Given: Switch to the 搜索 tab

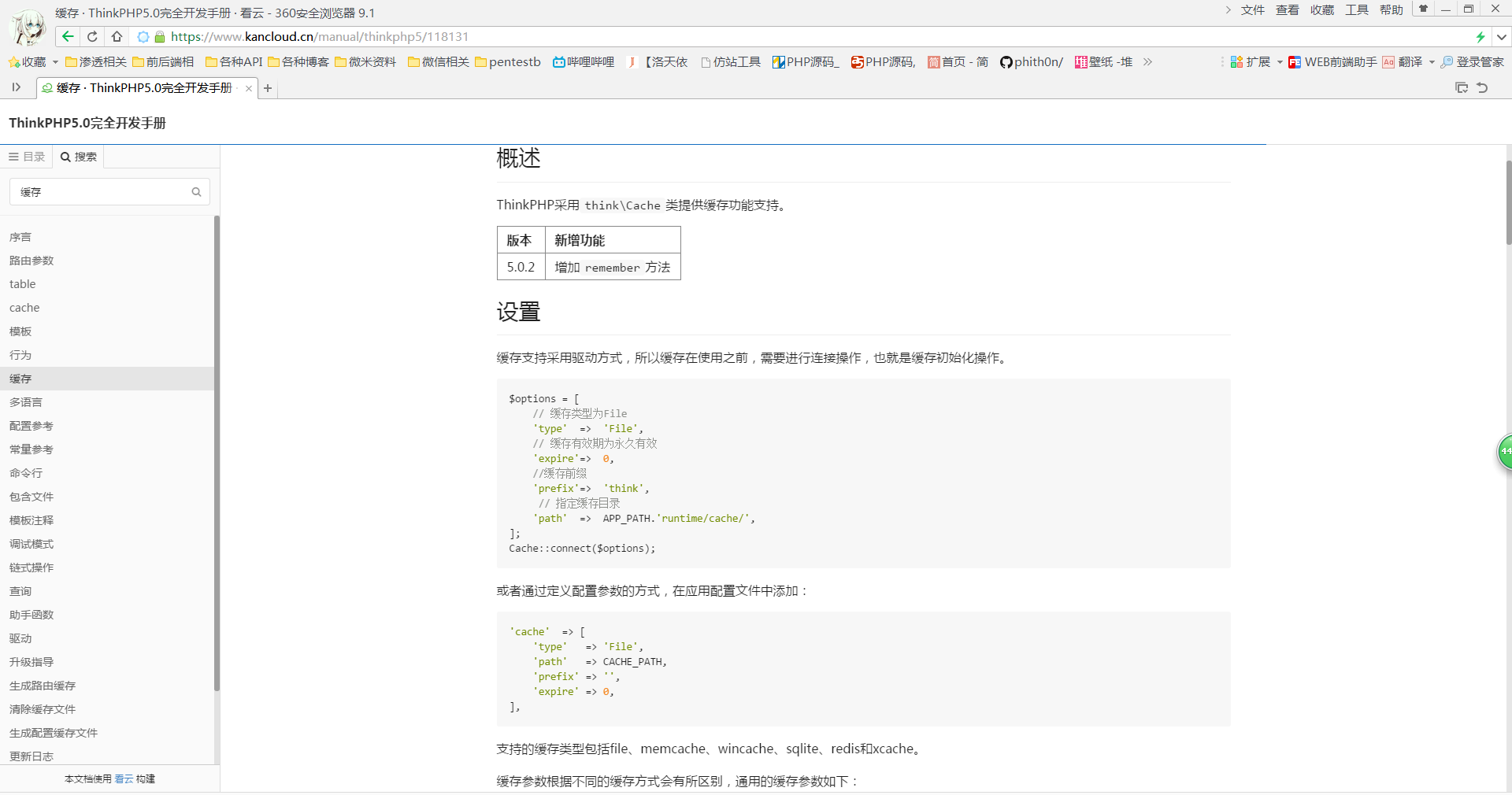Looking at the screenshot, I should pyautogui.click(x=79, y=157).
